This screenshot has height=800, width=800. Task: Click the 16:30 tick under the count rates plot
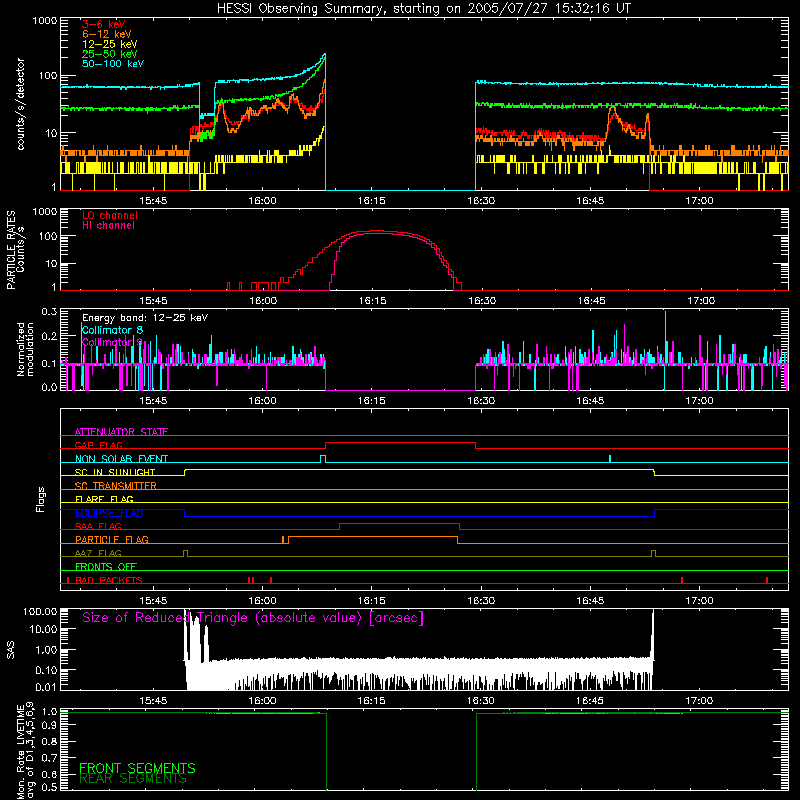481,201
